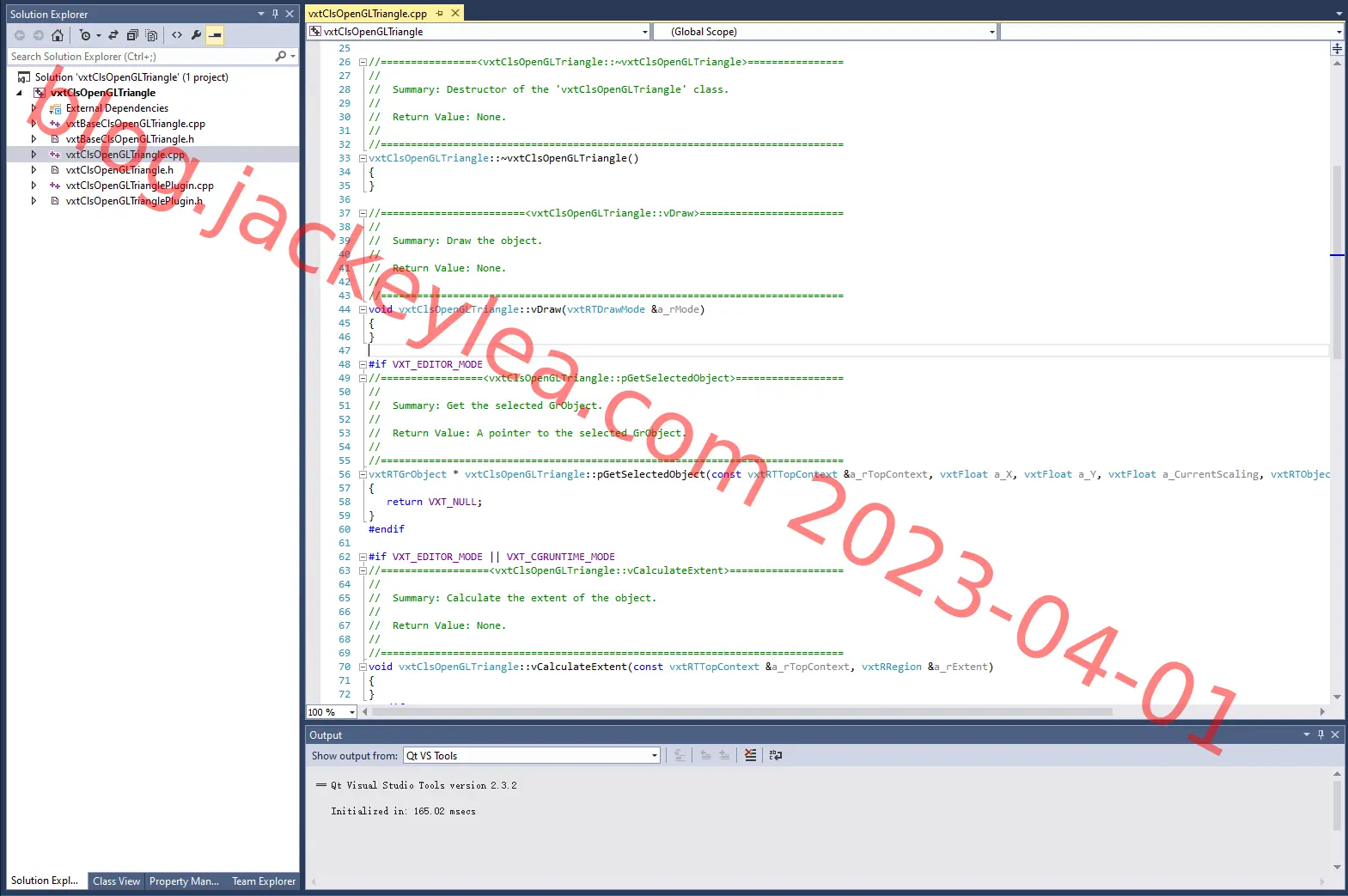Pin the Output panel

[1321, 735]
